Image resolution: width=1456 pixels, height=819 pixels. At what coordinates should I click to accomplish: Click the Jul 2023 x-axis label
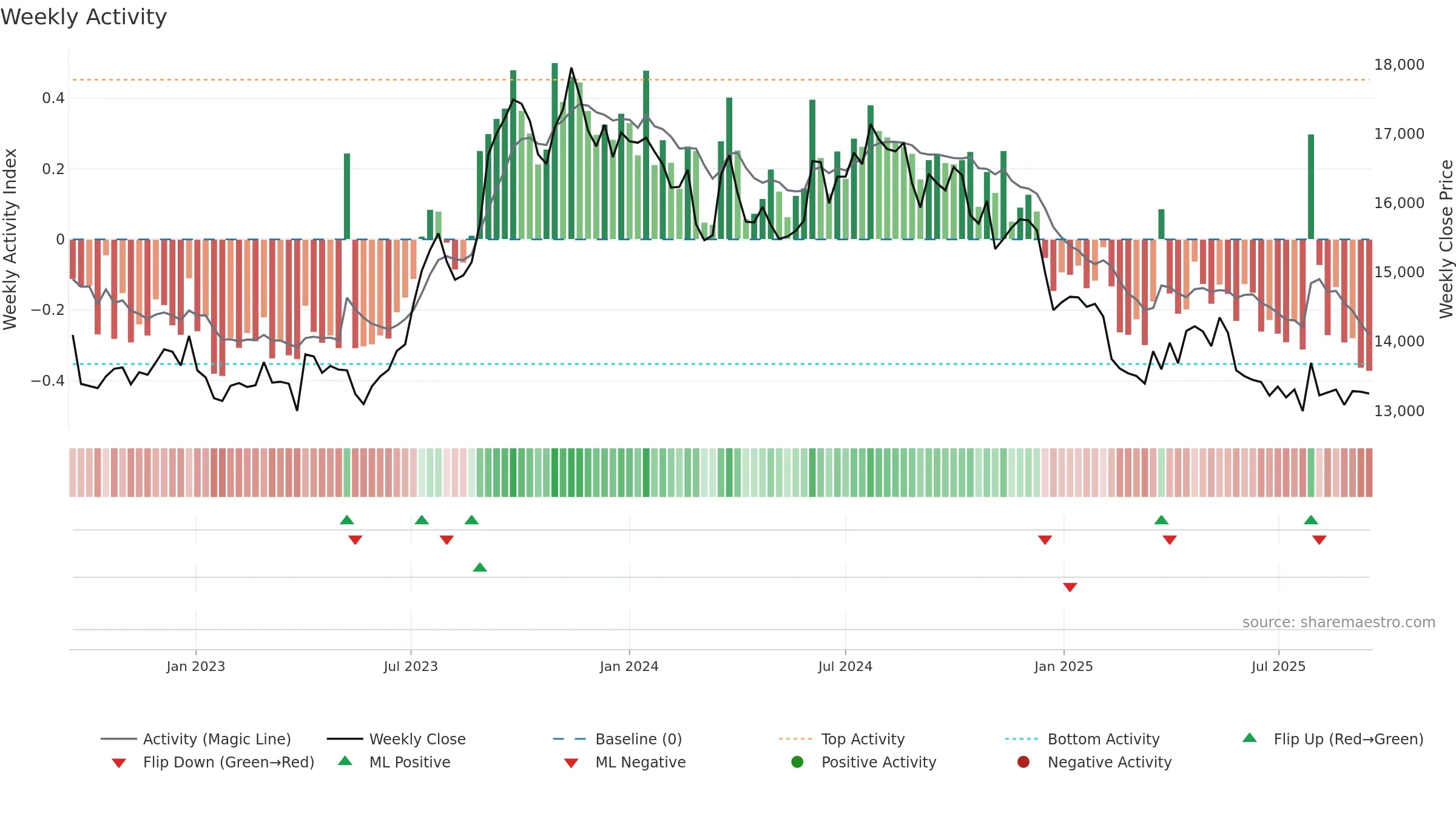coord(411,666)
